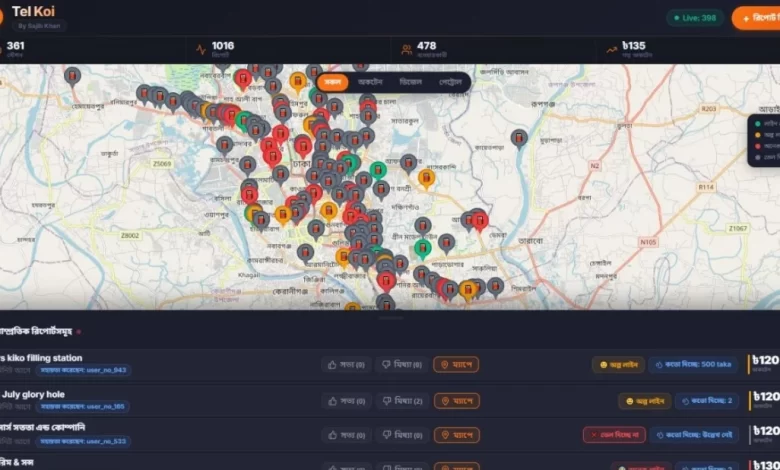The height and width of the screenshot is (470, 780).
Task: Click the red status badge on third report row
Action: pyautogui.click(x=614, y=435)
